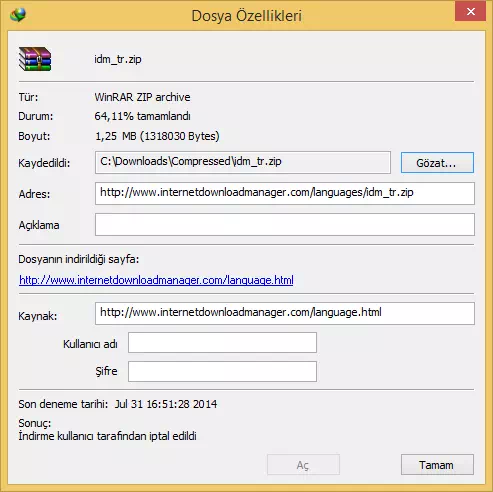Click the WinRAR archive file icon
The width and height of the screenshot is (493, 492).
(35, 59)
